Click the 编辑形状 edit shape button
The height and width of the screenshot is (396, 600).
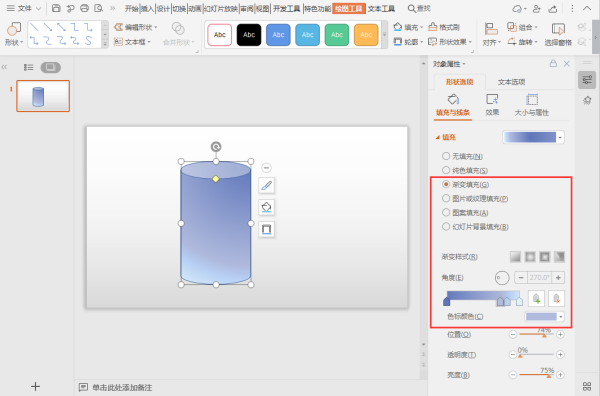tap(136, 27)
